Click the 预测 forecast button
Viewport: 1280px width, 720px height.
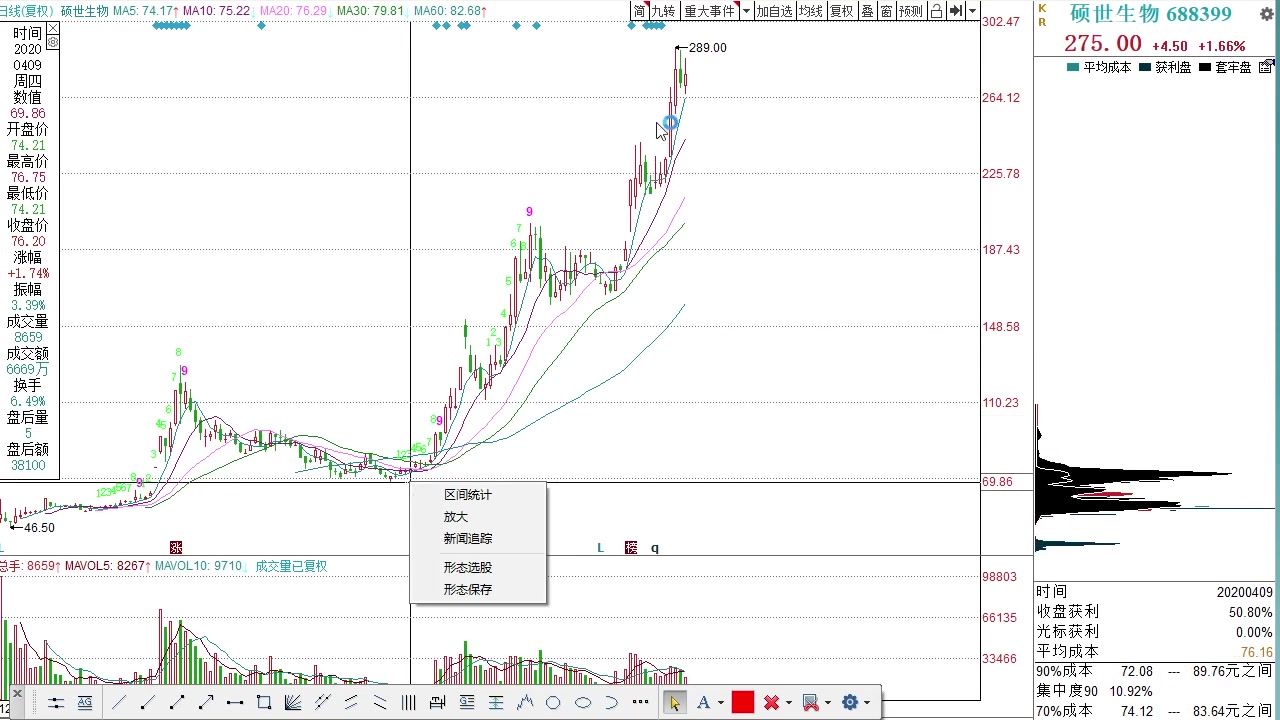tap(911, 11)
